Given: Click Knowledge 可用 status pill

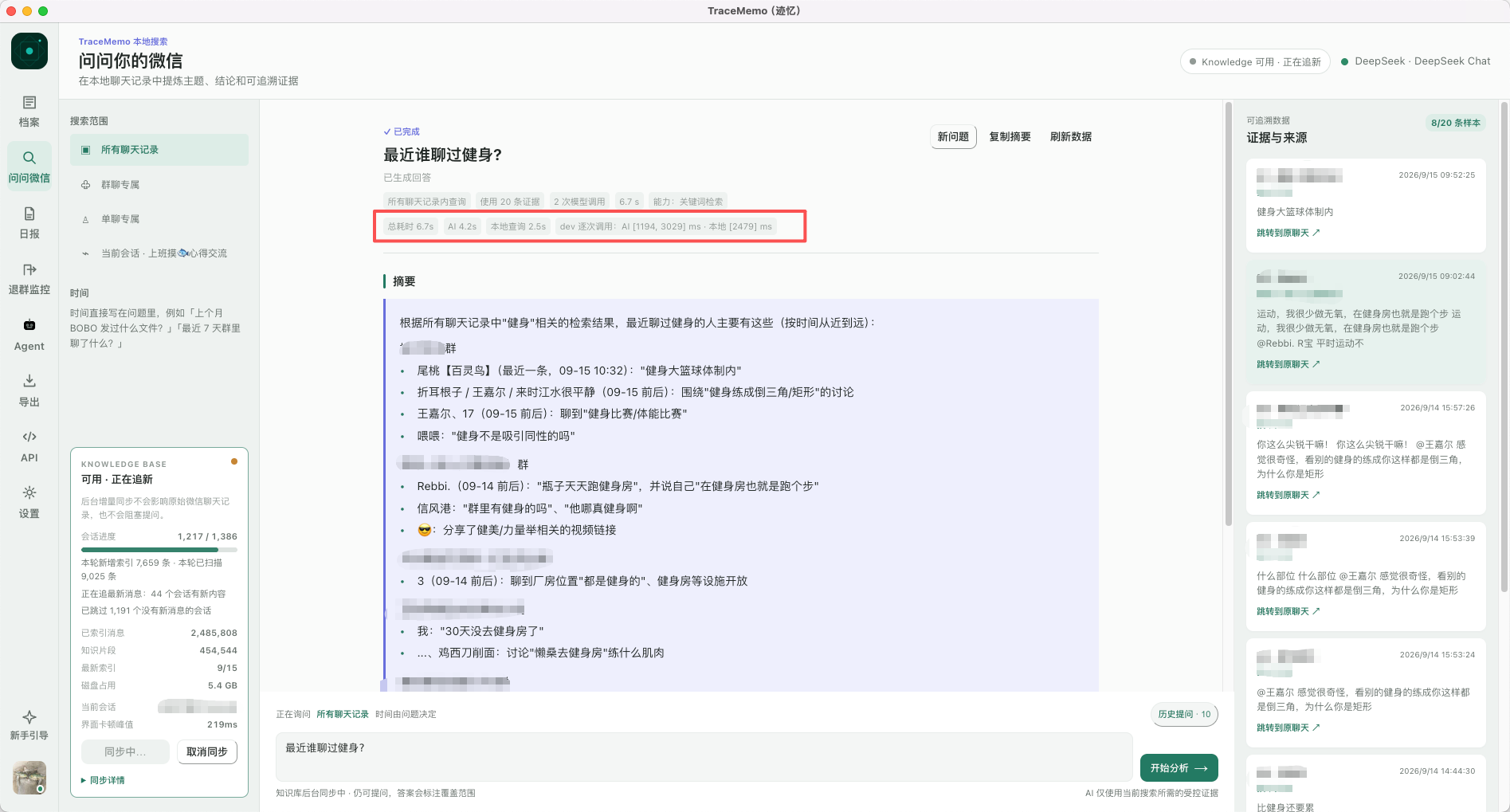Looking at the screenshot, I should click(1255, 61).
